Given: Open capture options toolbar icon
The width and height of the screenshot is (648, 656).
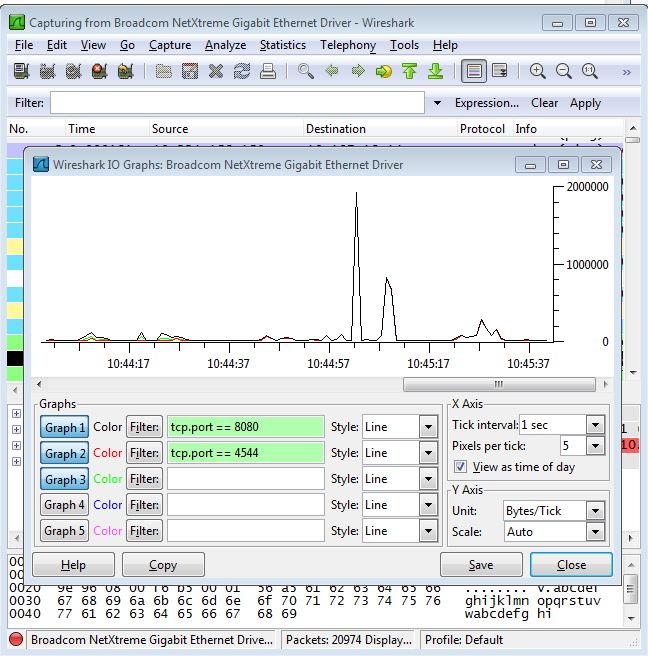Looking at the screenshot, I should pyautogui.click(x=47, y=71).
